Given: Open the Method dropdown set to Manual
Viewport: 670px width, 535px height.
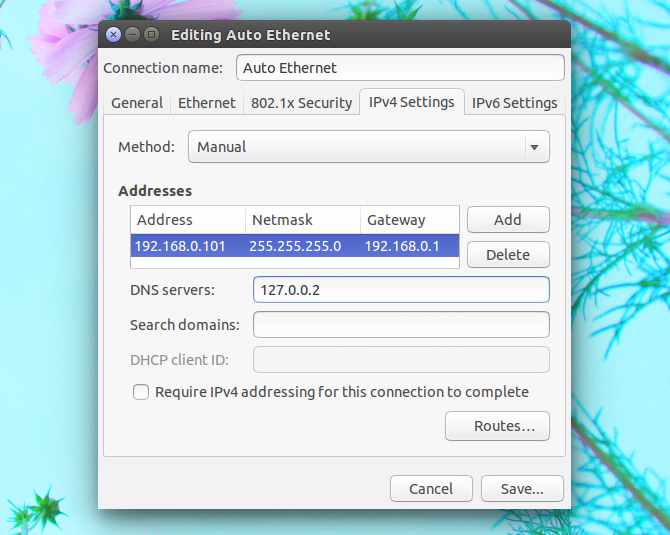Looking at the screenshot, I should tap(369, 147).
